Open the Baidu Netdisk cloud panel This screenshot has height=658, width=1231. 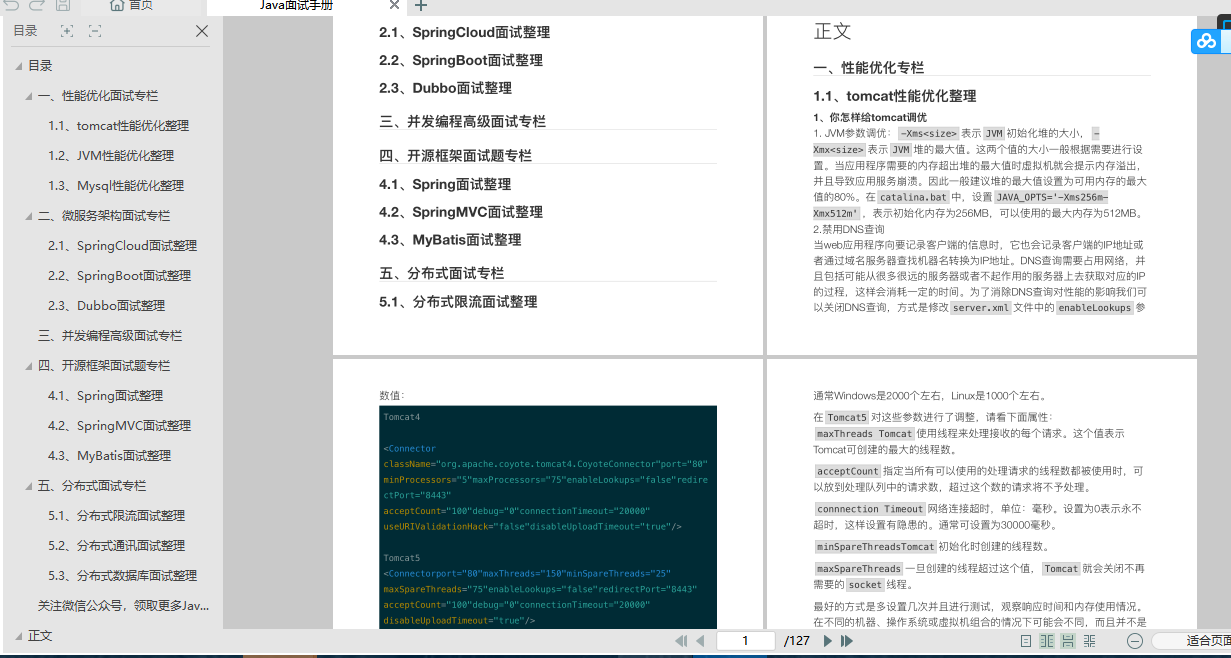[1206, 41]
